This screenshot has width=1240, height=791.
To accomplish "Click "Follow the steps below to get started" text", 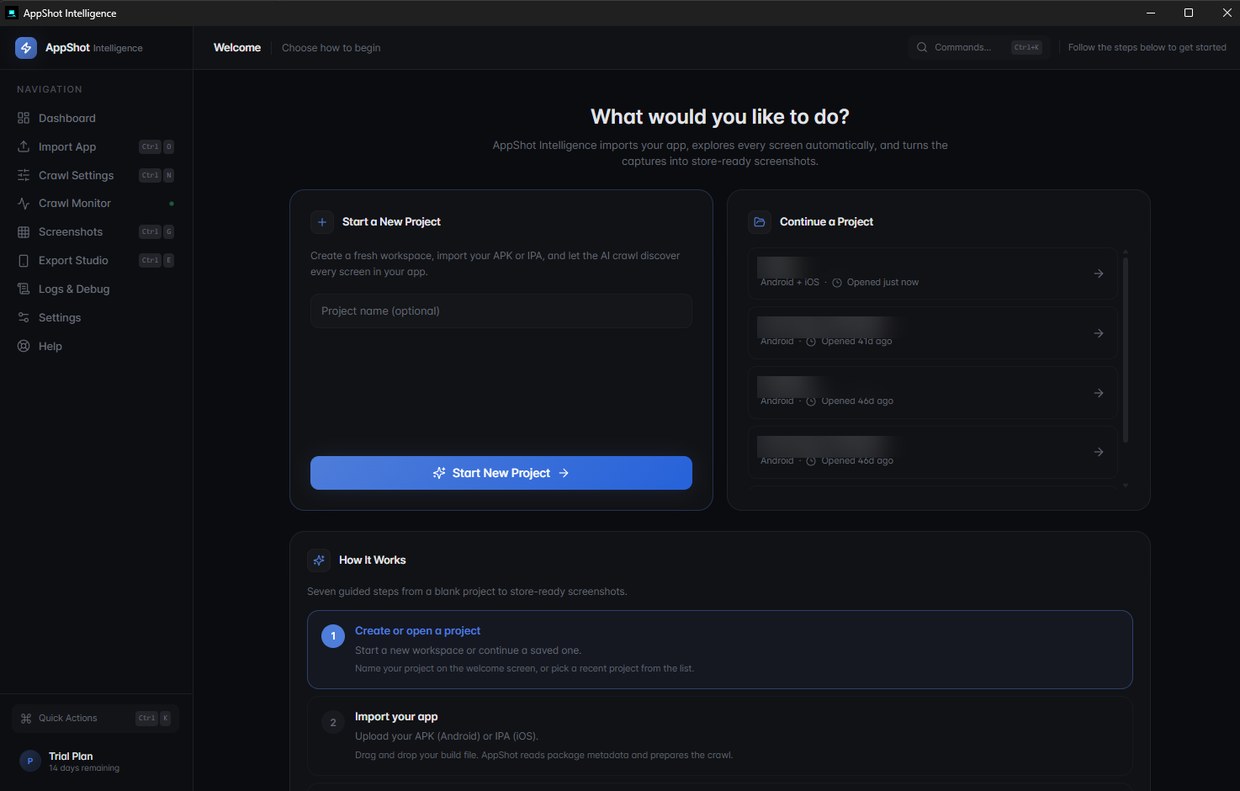I will pyautogui.click(x=1147, y=47).
